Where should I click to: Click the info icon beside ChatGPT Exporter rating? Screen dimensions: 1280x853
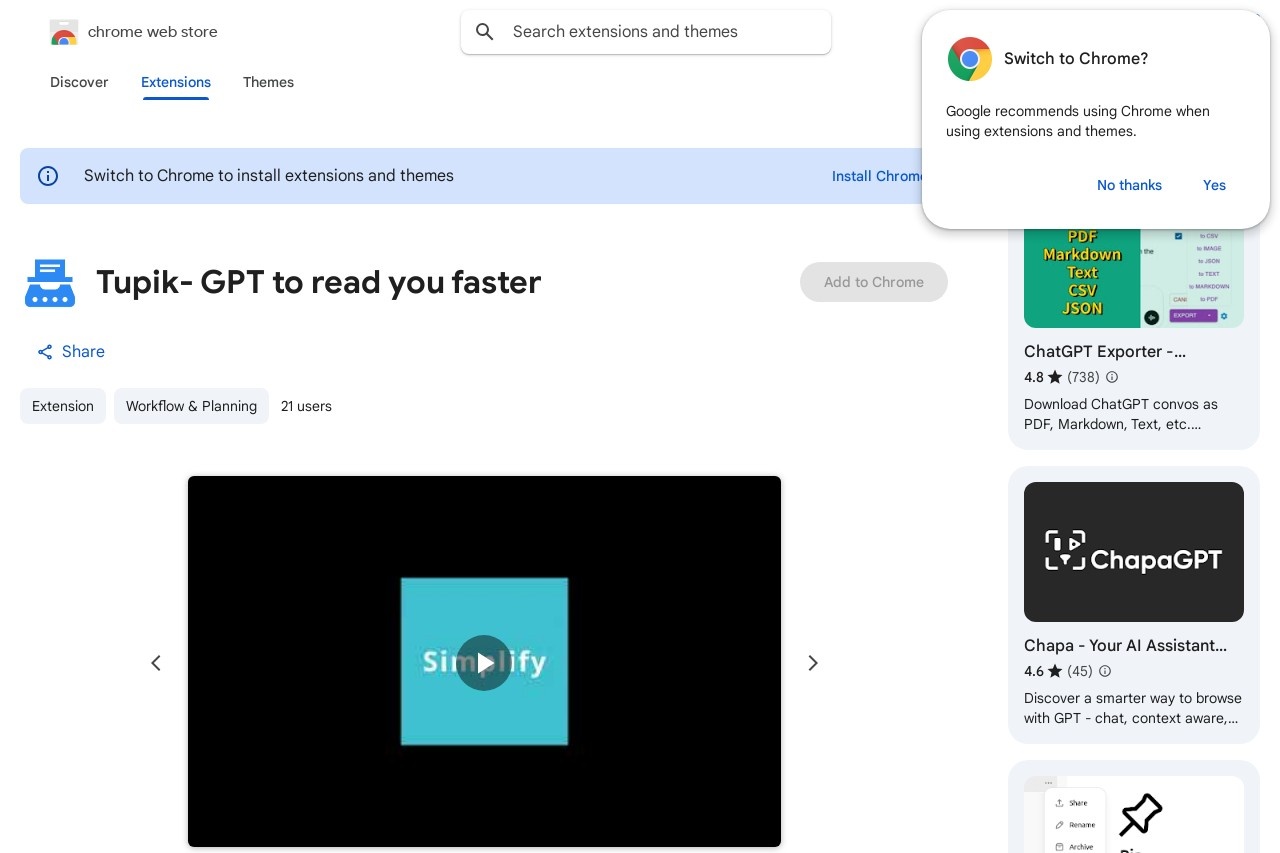click(x=1112, y=377)
